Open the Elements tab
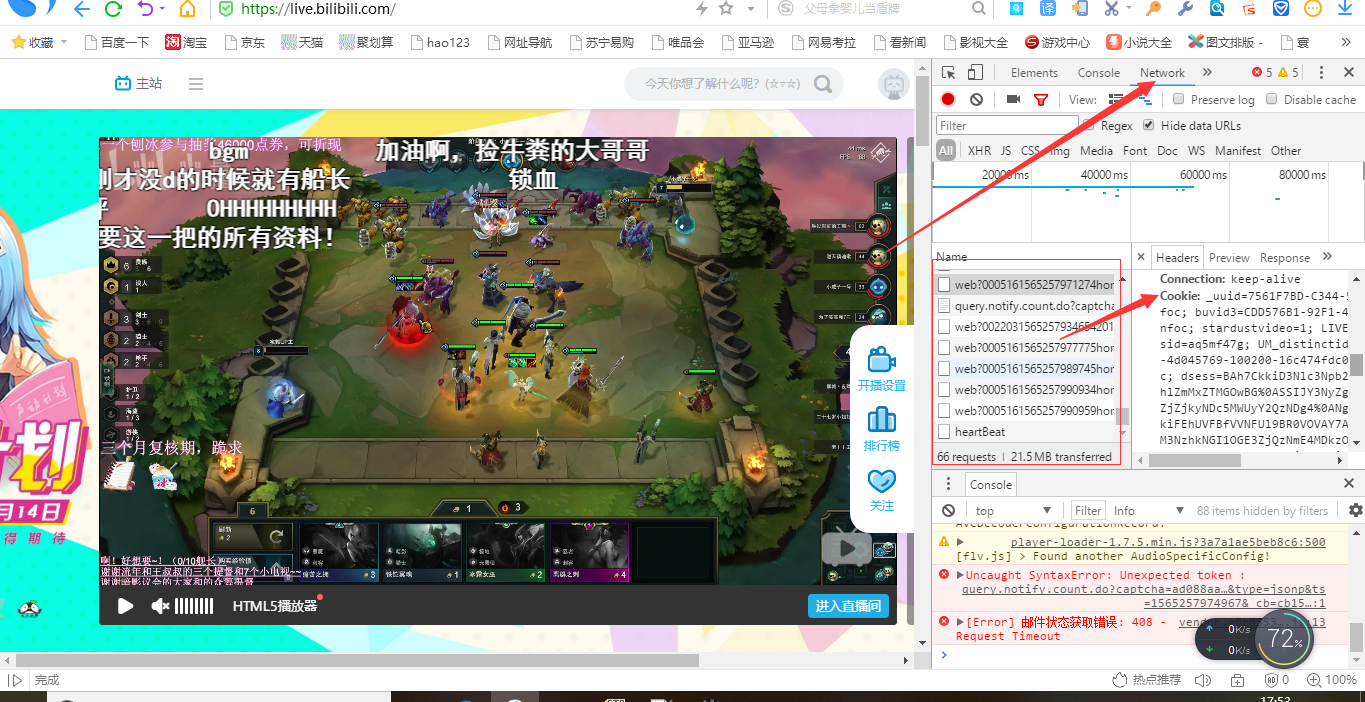1365x702 pixels. 1034,72
